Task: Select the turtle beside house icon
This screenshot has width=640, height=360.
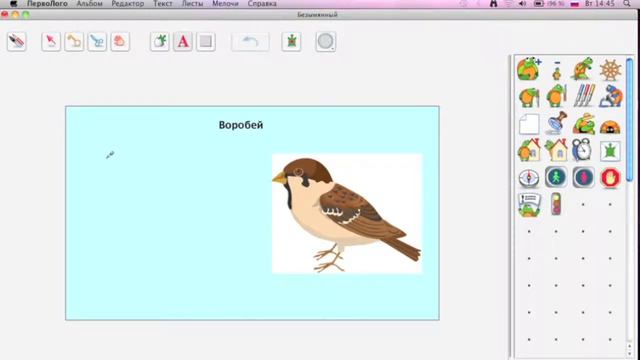Action: click(x=529, y=150)
